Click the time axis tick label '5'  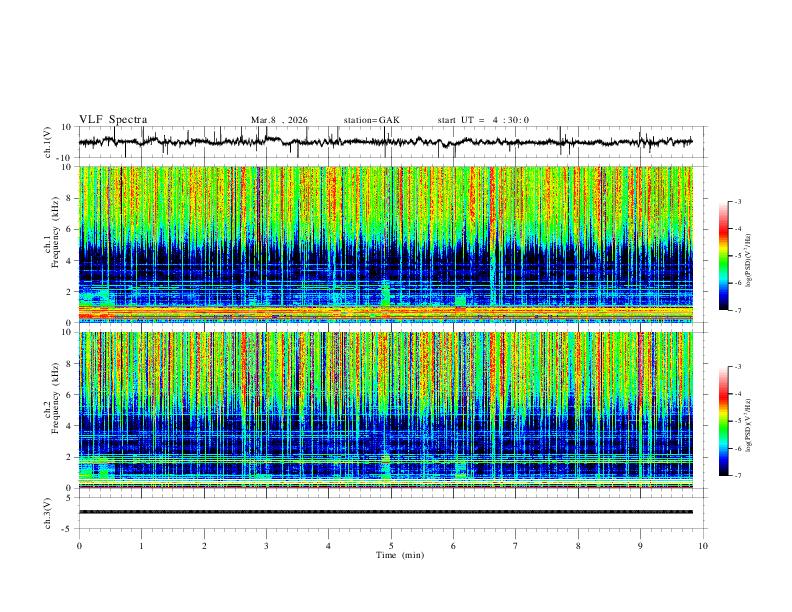click(391, 546)
